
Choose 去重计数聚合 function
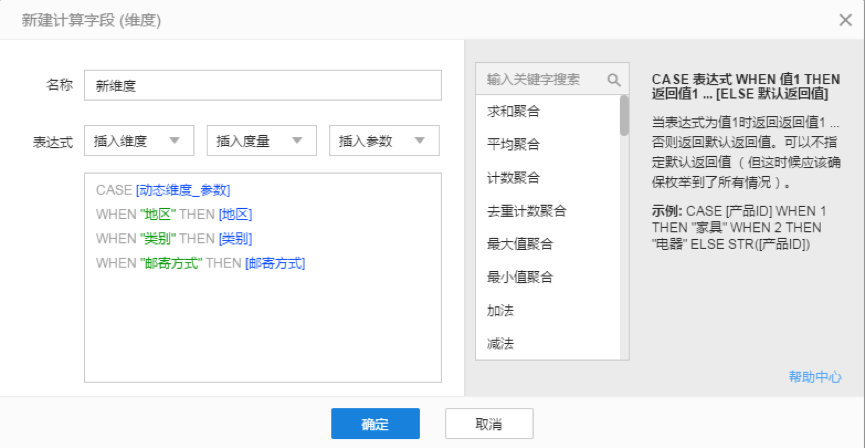526,210
